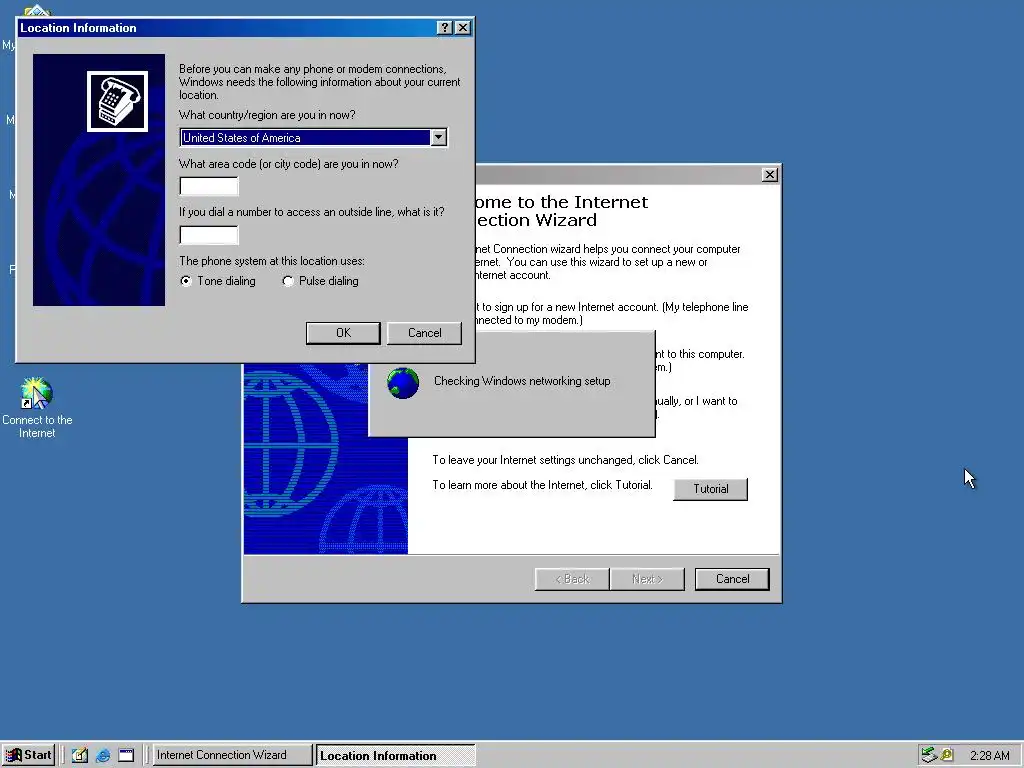
Task: Launch Internet Explorer from quick launch
Action: coord(103,756)
